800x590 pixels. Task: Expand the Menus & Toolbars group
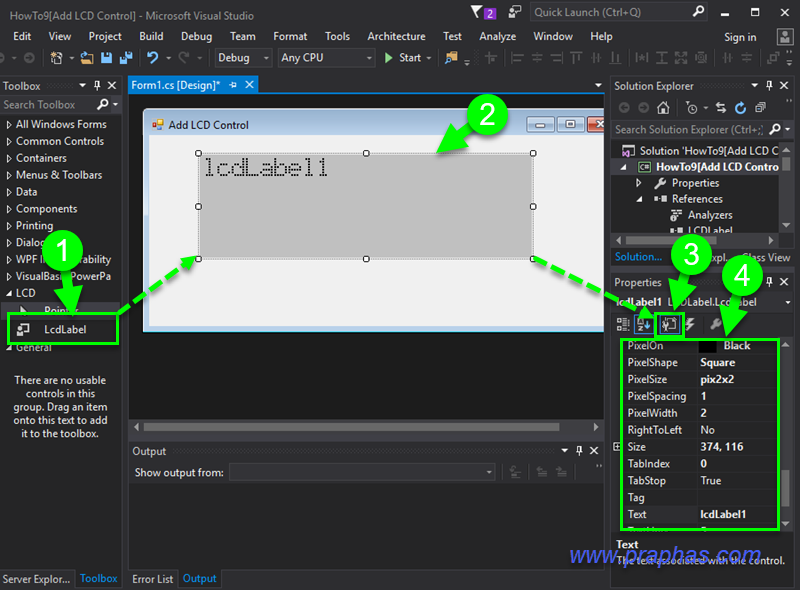pos(9,175)
